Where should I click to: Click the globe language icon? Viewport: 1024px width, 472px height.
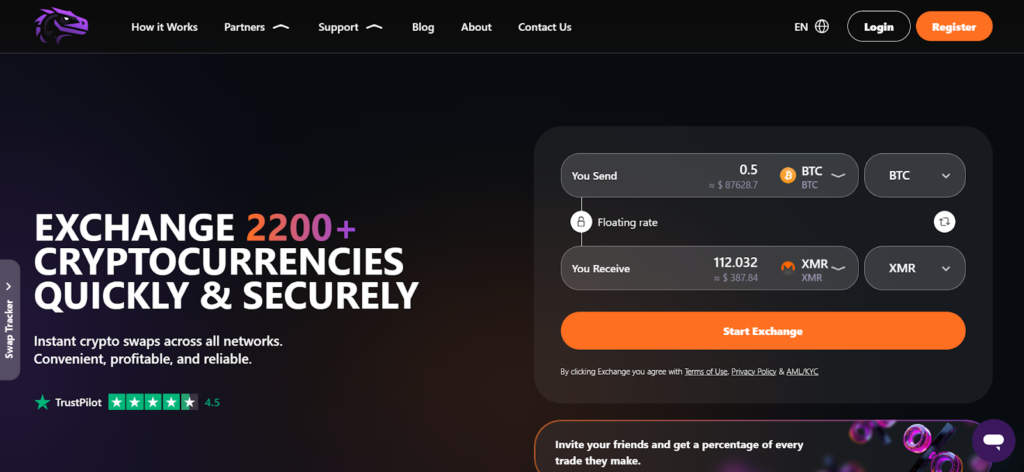point(822,27)
